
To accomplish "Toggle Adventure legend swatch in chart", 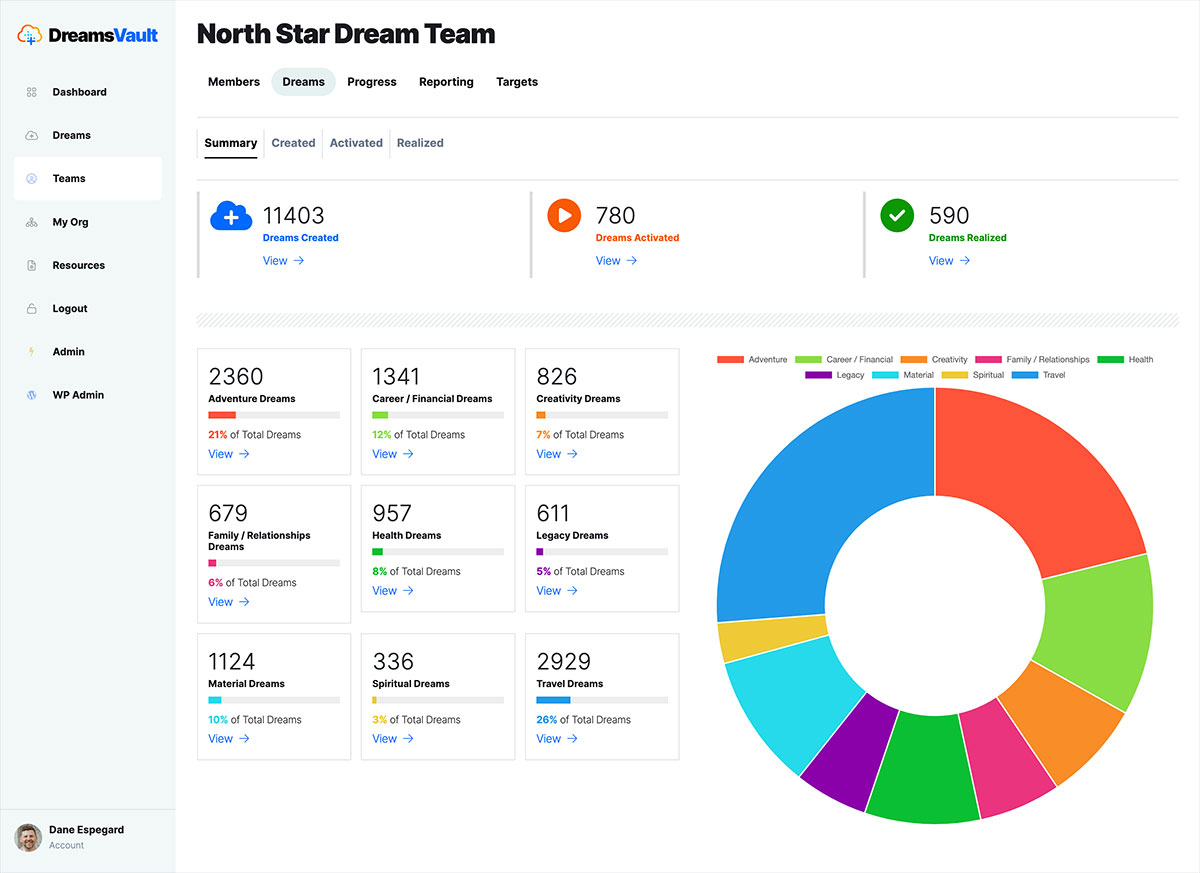I will coord(730,360).
